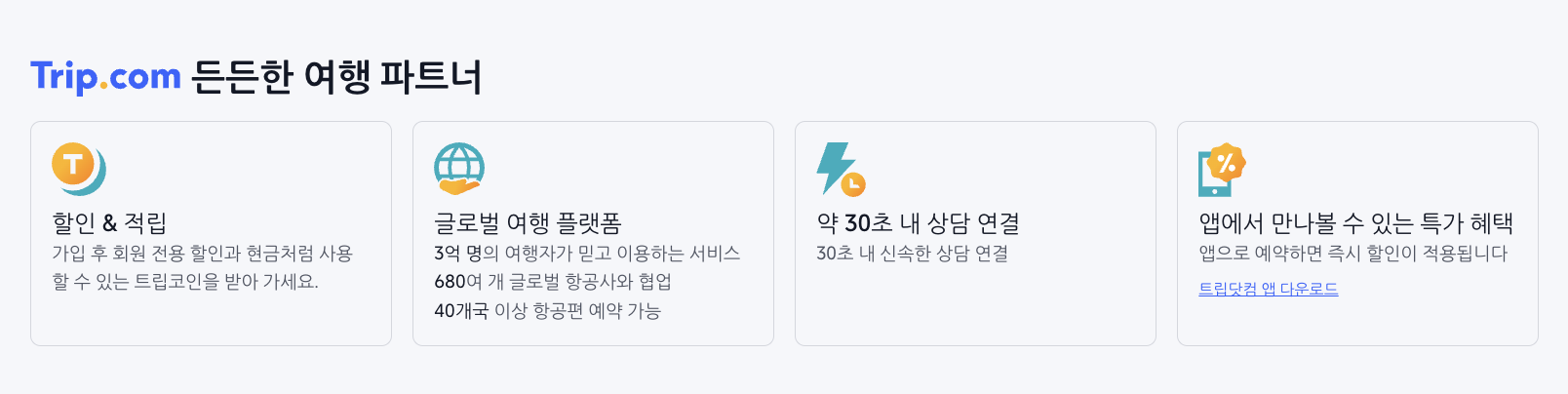Screen dimensions: 1568x394
Task: Click the 30초 내 신속한 상담 연결 description
Action: [912, 254]
